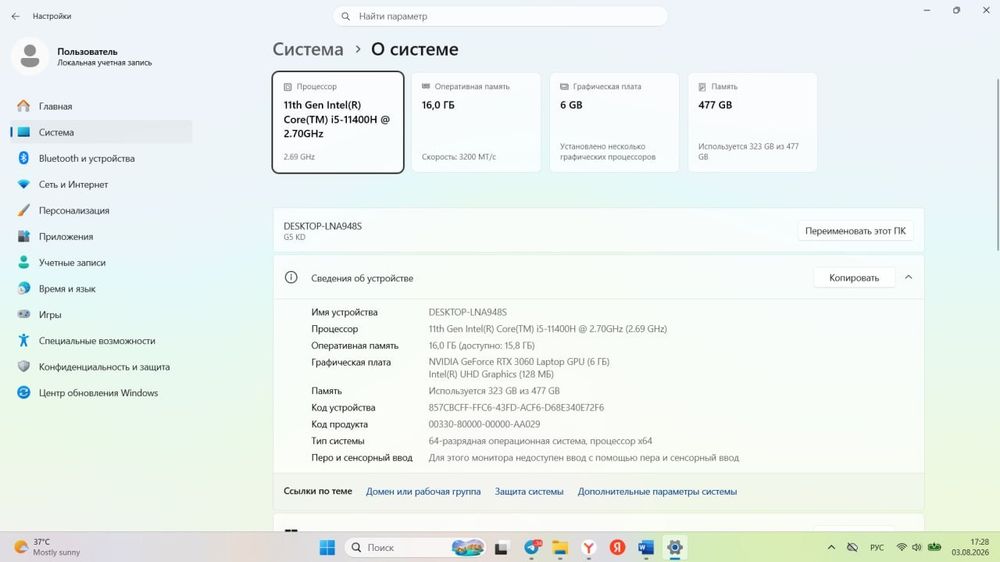Open the Защита системы link
Image resolution: width=1000 pixels, height=562 pixels.
coord(529,492)
